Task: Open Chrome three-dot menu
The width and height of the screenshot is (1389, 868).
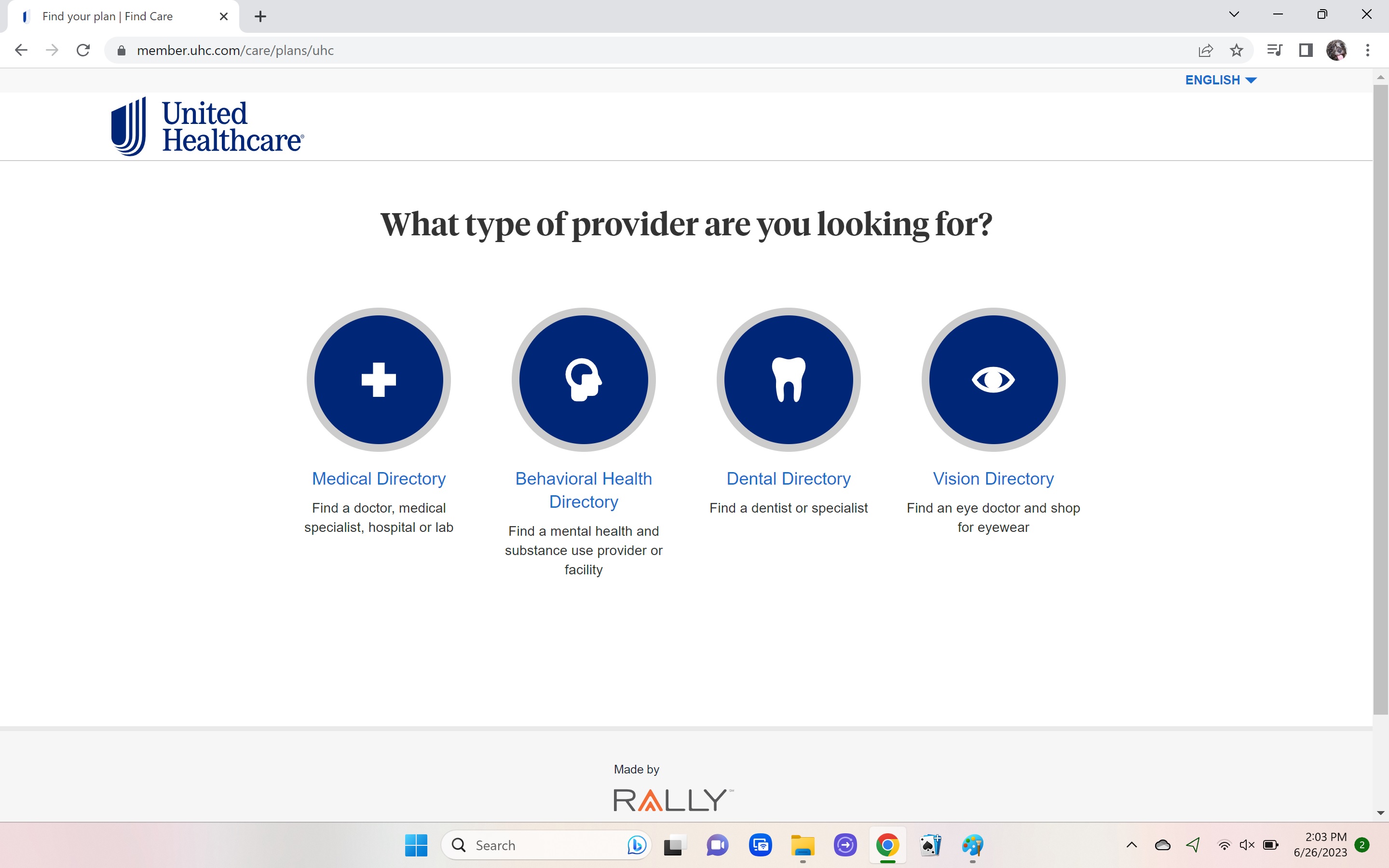Action: coord(1368,51)
